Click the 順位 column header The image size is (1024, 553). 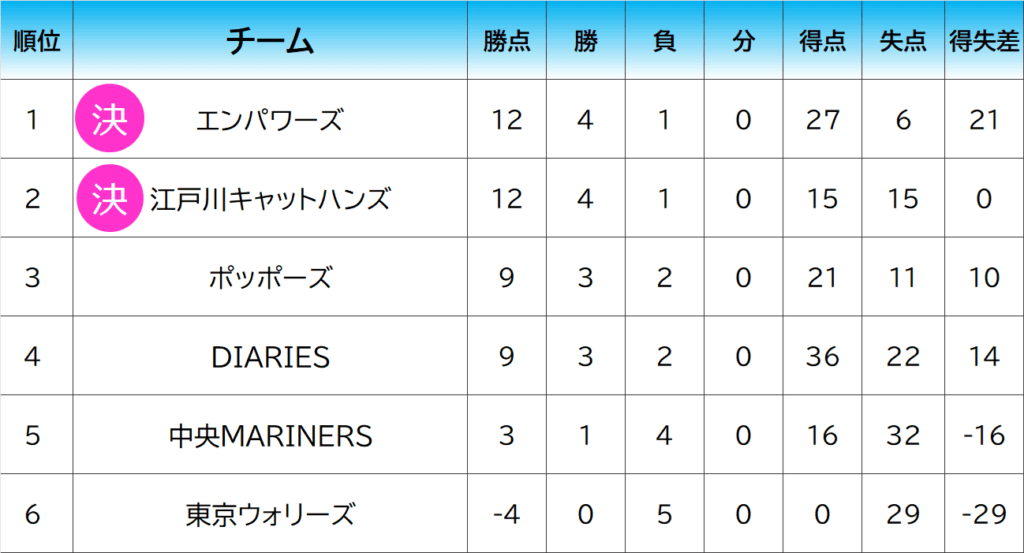(37, 40)
